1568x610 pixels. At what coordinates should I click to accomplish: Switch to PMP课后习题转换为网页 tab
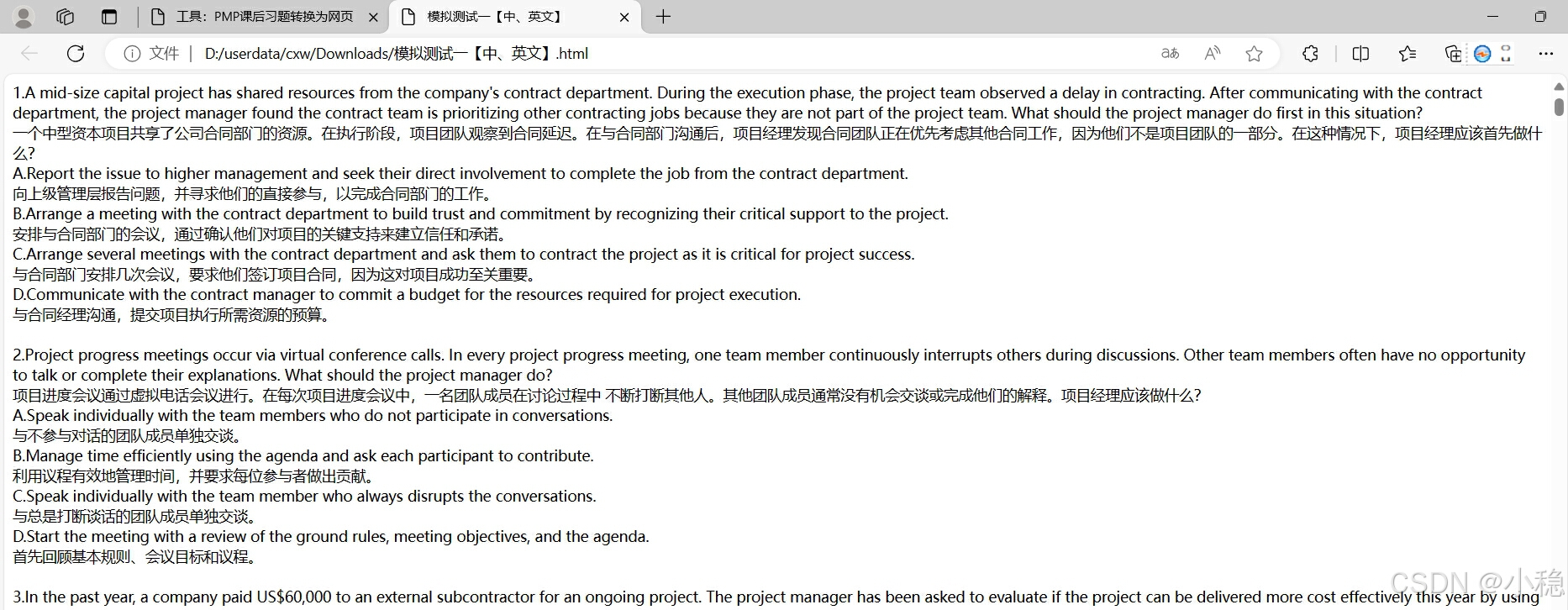coord(264,17)
